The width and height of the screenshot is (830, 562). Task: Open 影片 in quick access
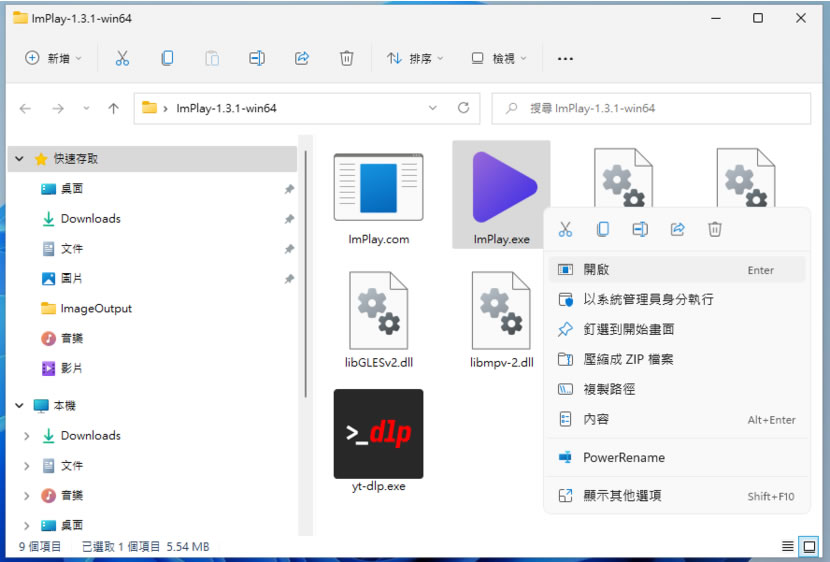(x=62, y=368)
